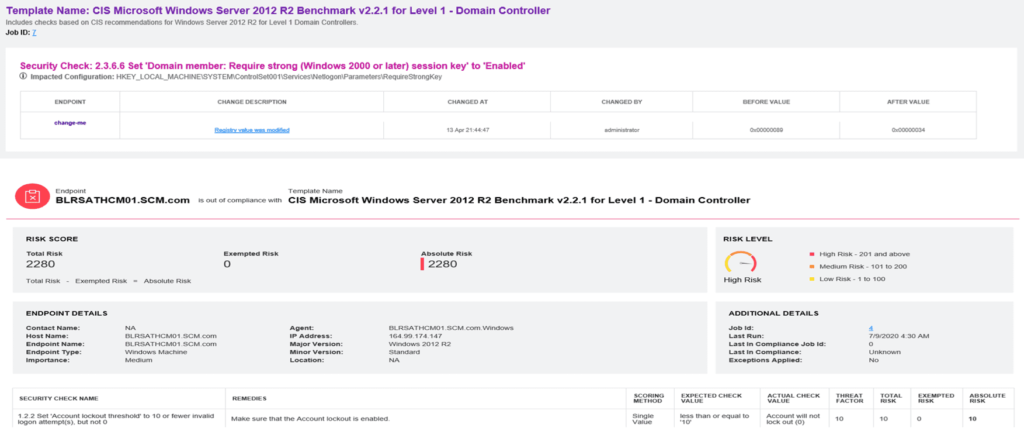Screen dimensions: 1024x431
Task: Open the Job ID 7 link
Action: [x=34, y=32]
